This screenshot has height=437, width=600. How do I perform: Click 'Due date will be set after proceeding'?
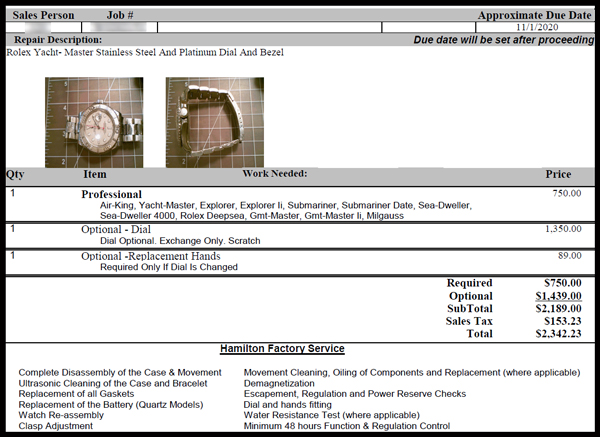tap(504, 40)
